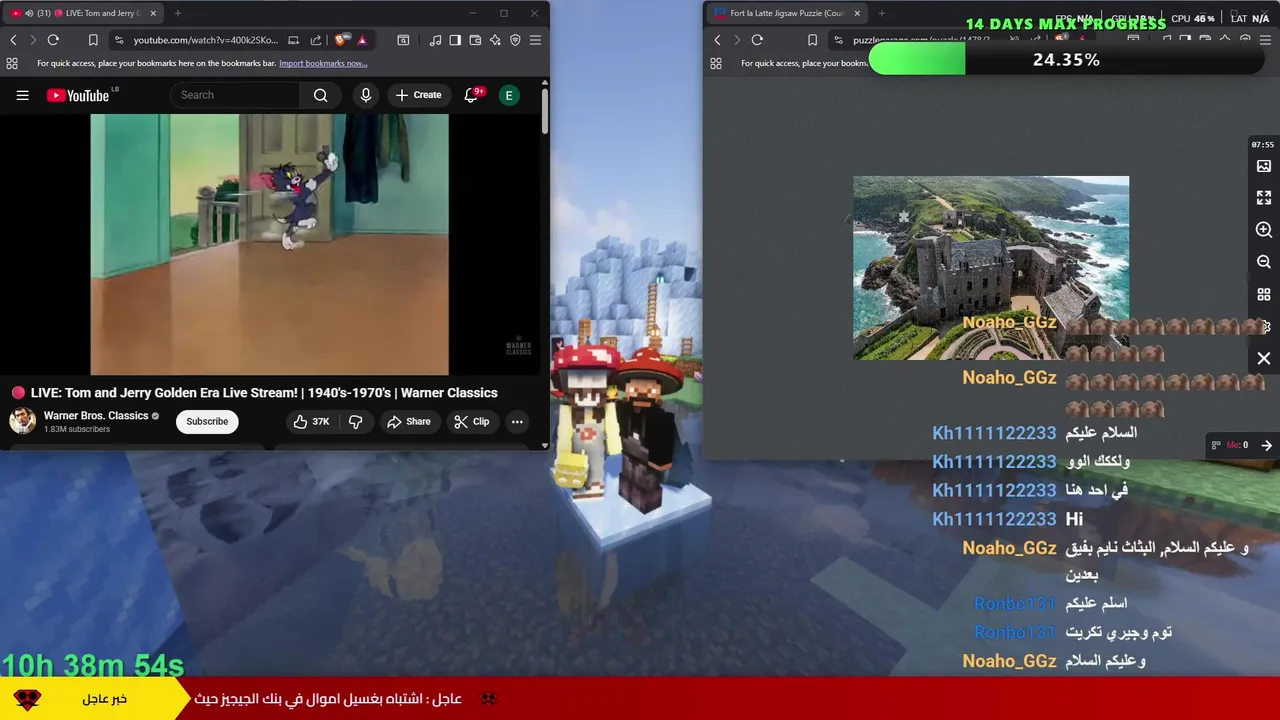This screenshot has height=720, width=1280.
Task: Open a new tab in YouTube window
Action: [177, 13]
